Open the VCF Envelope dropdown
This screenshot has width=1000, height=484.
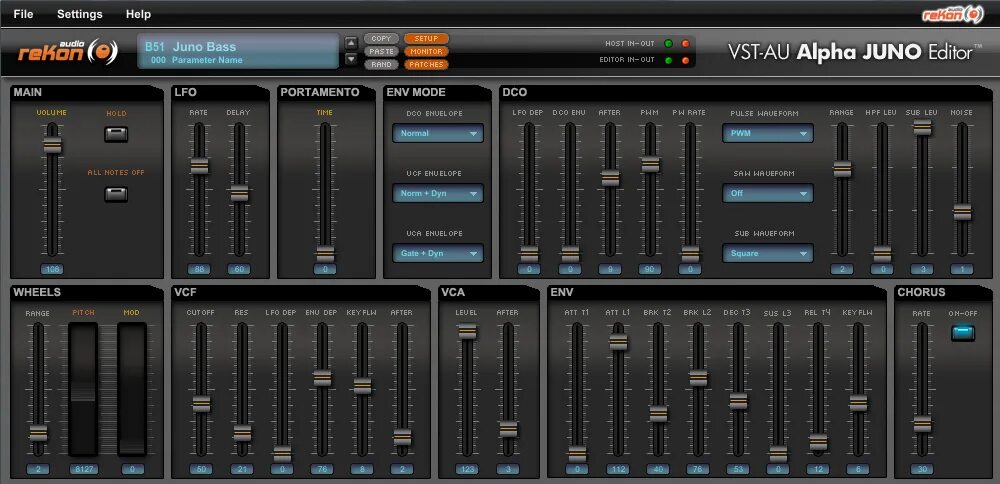coord(438,193)
